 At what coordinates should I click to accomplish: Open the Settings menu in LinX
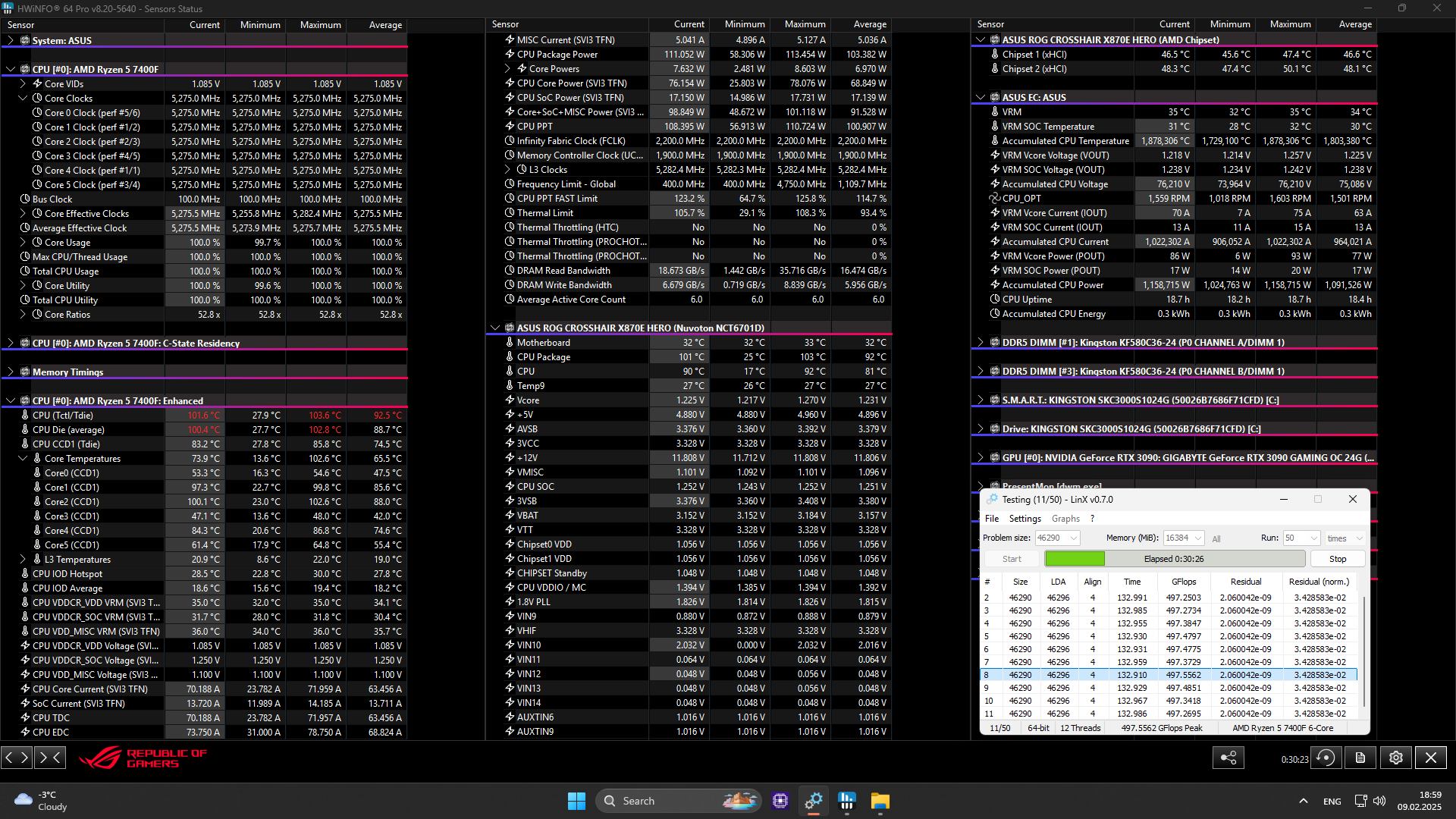(x=1025, y=519)
